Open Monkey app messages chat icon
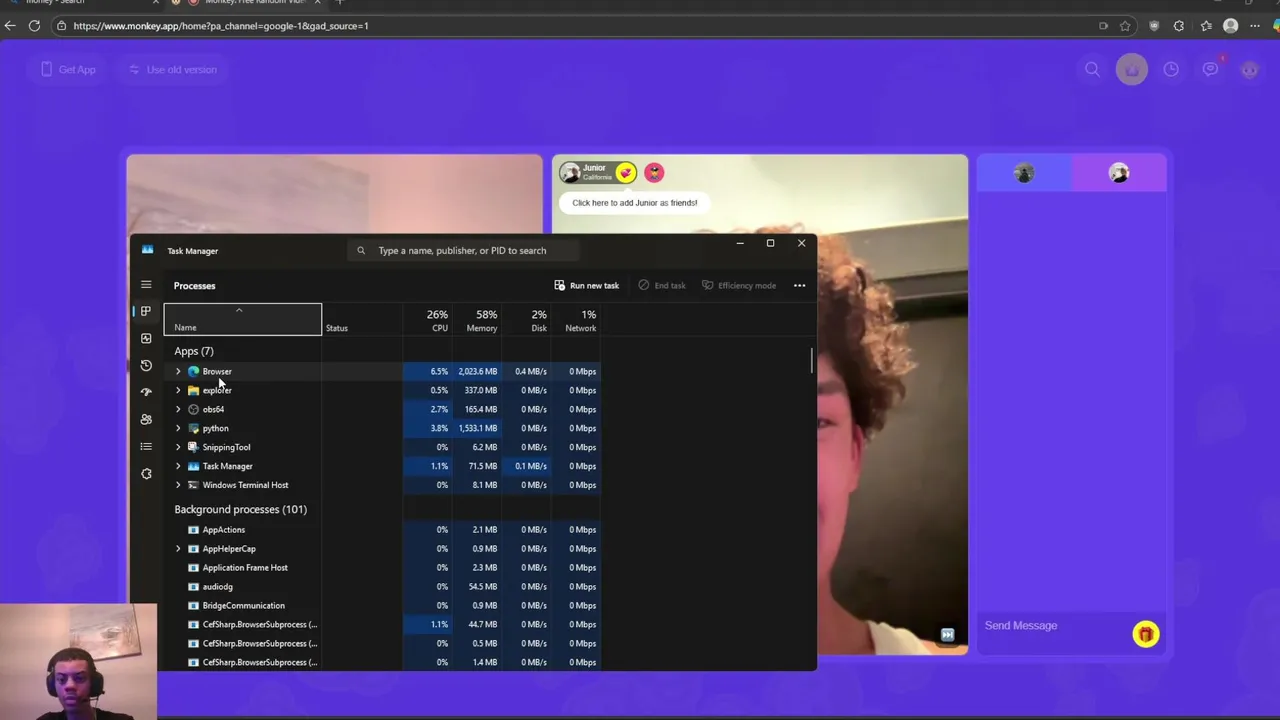The height and width of the screenshot is (720, 1280). (1211, 69)
